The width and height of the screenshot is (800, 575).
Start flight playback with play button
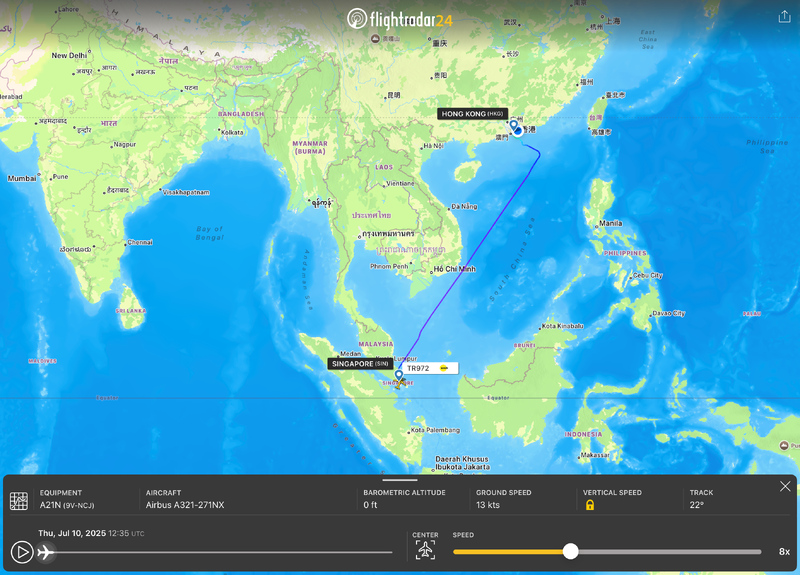click(22, 552)
